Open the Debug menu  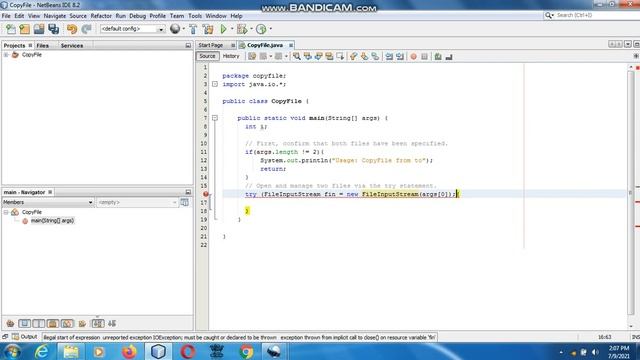pos(138,16)
